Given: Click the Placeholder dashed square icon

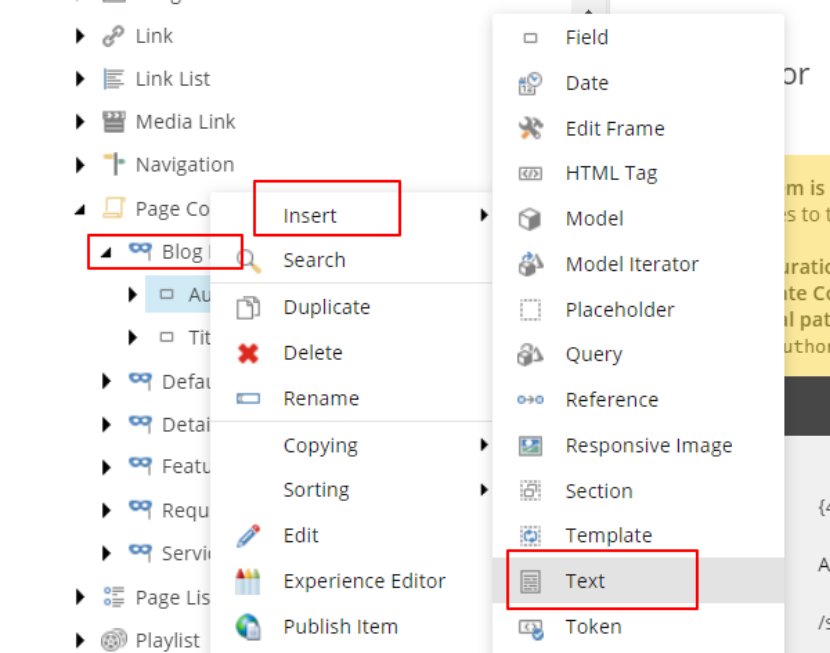Looking at the screenshot, I should (x=530, y=310).
